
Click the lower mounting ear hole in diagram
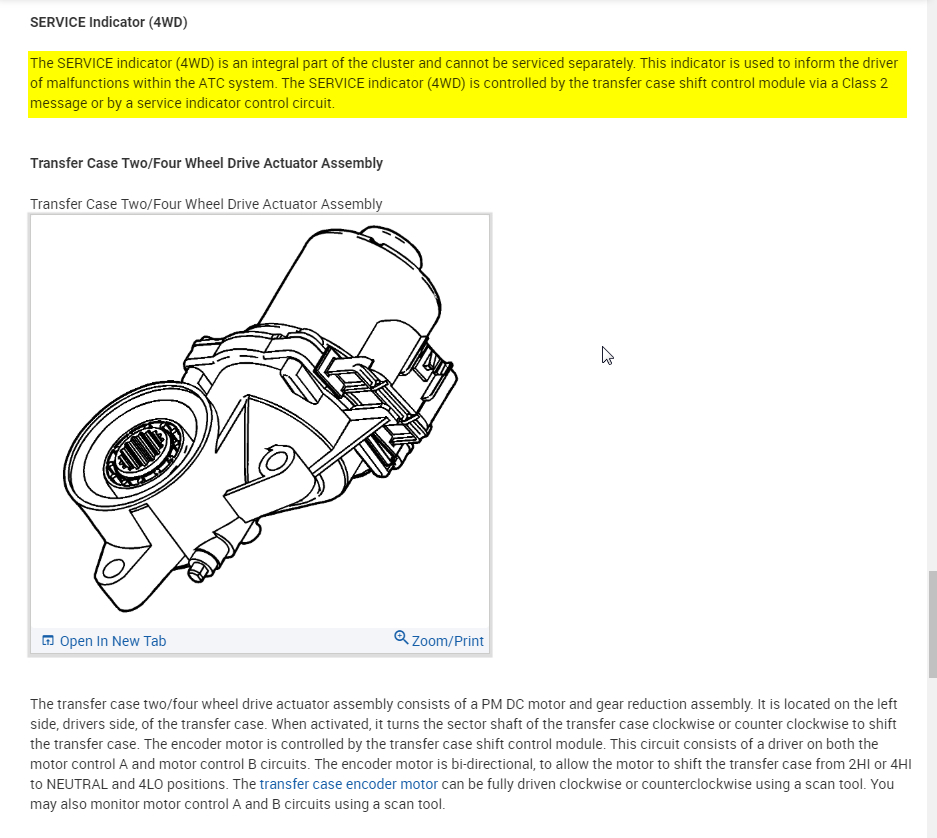[112, 568]
